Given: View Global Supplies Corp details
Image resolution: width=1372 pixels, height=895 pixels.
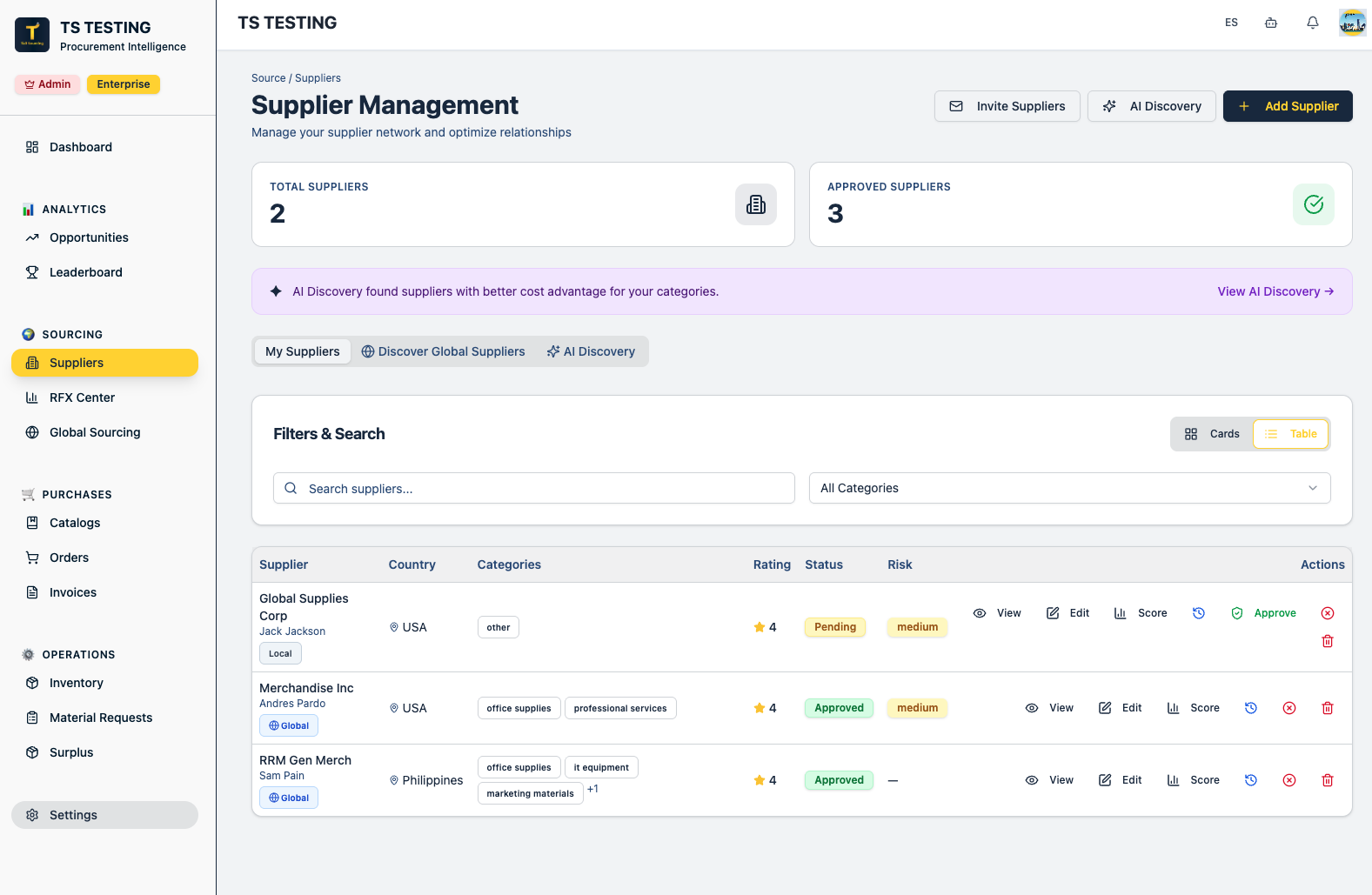Looking at the screenshot, I should click(x=997, y=613).
